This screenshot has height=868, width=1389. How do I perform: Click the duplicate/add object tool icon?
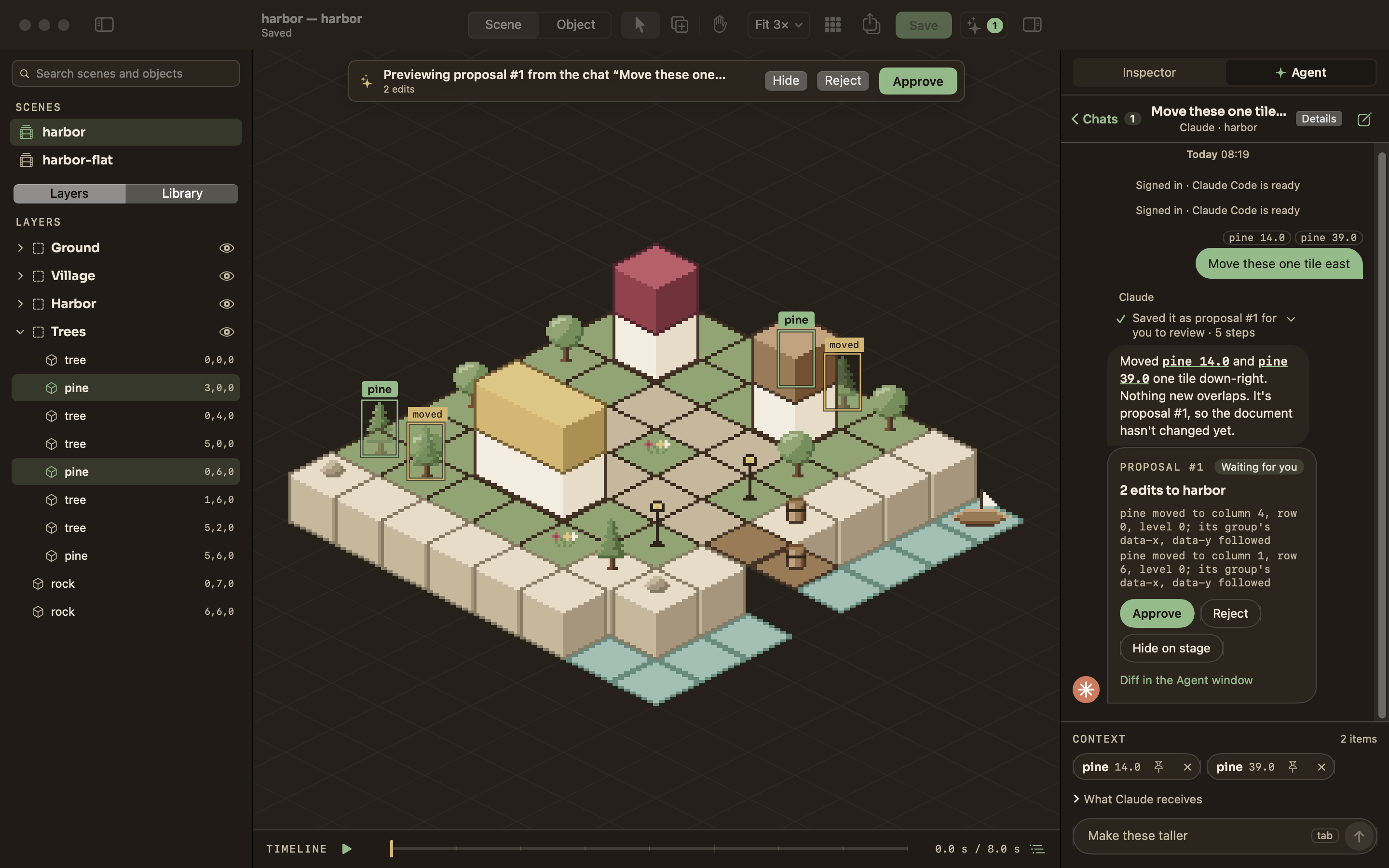tap(680, 25)
